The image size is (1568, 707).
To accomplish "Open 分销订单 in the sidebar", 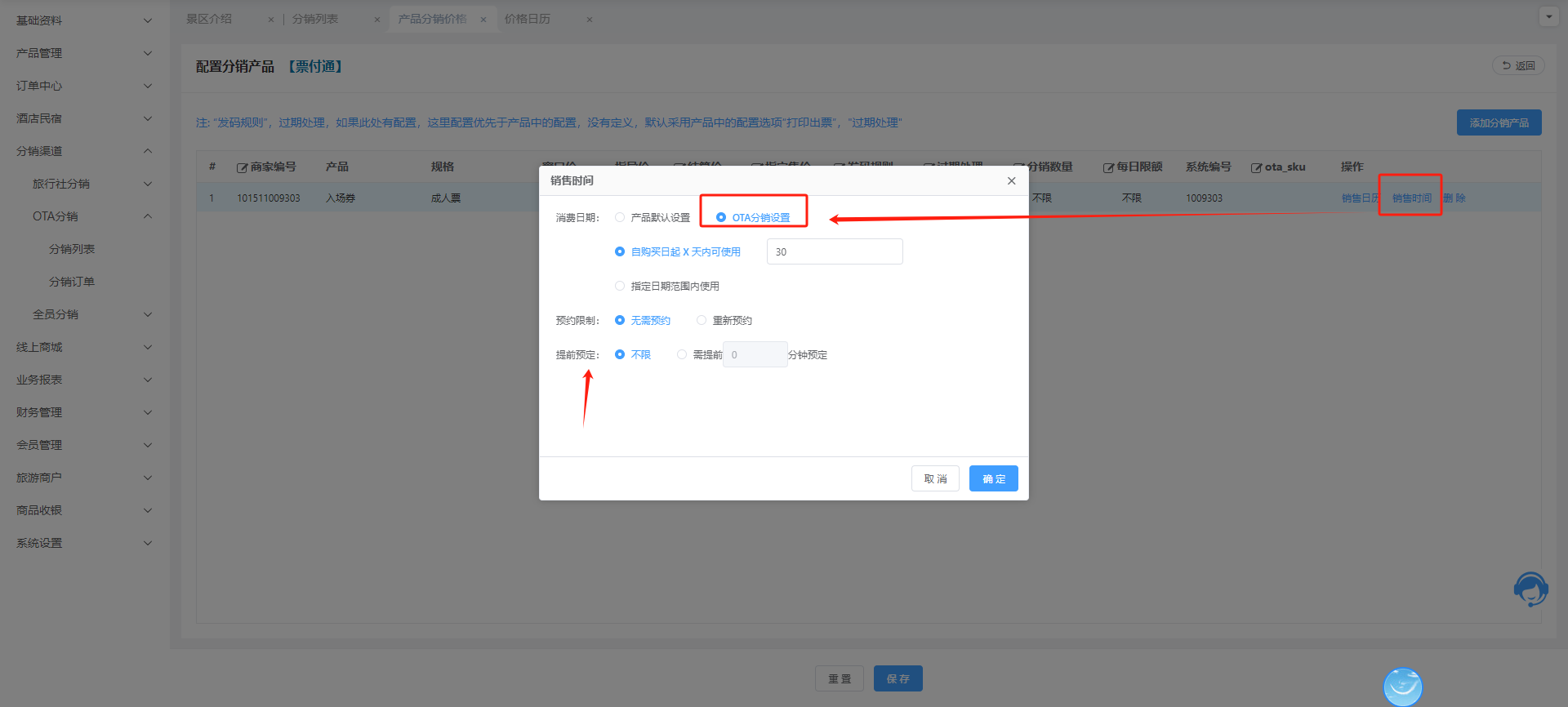I will [x=72, y=282].
